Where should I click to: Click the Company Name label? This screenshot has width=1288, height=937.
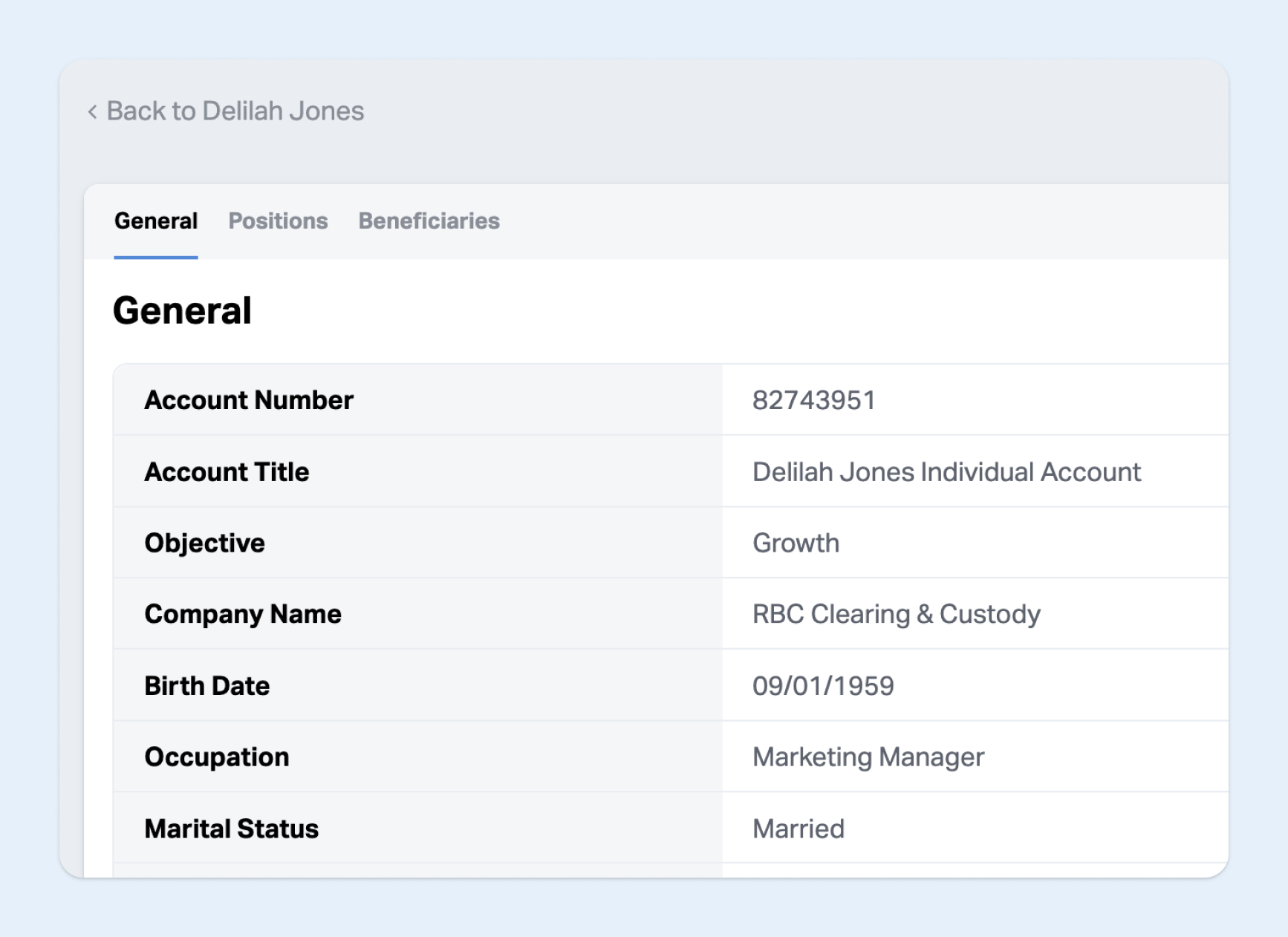(x=243, y=615)
